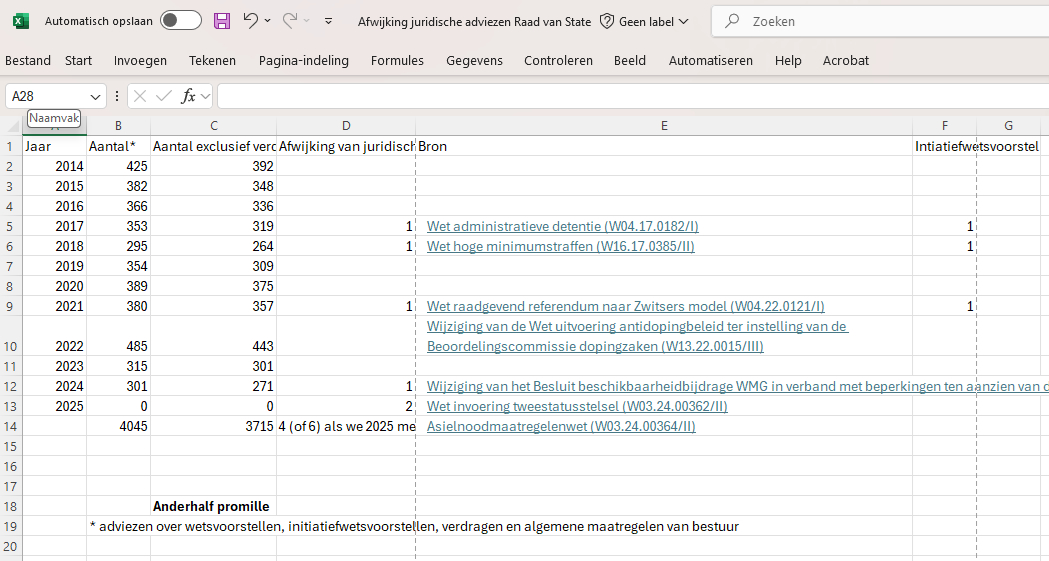Follow the Asielnoodmaatregelenwet hyperlink

(x=560, y=427)
